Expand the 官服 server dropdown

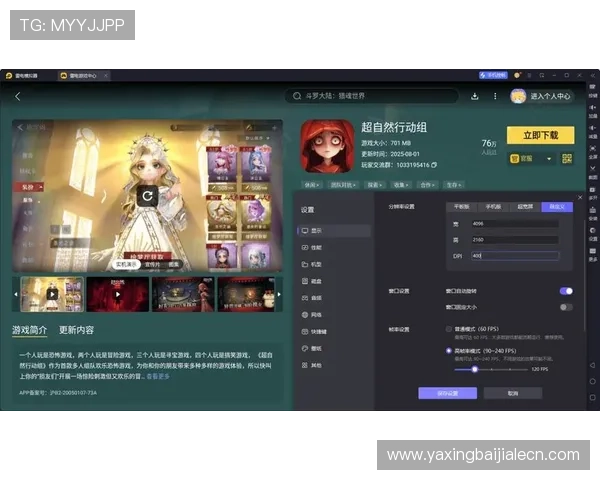coord(532,158)
